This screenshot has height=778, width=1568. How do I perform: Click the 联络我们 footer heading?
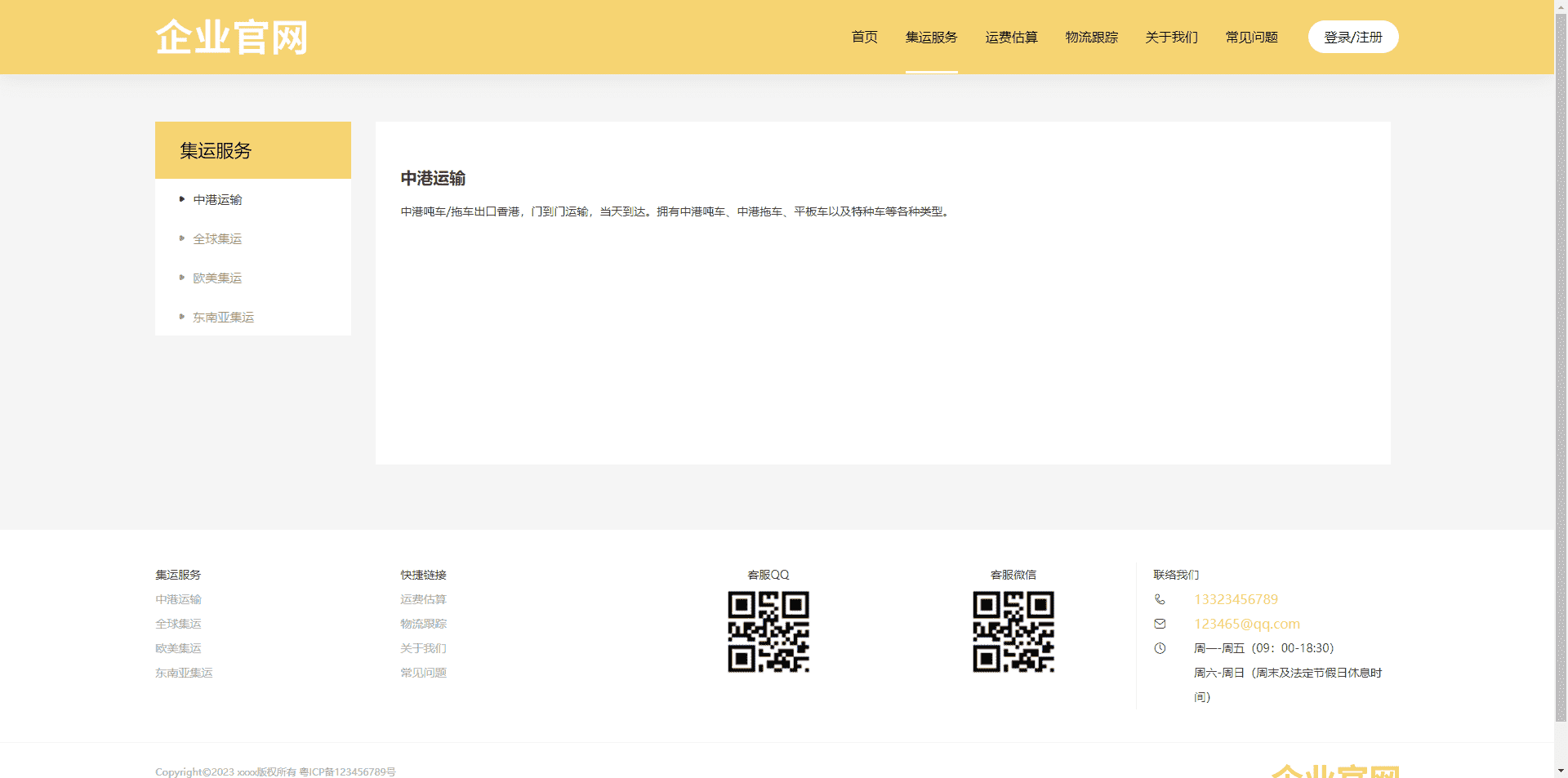point(1176,575)
